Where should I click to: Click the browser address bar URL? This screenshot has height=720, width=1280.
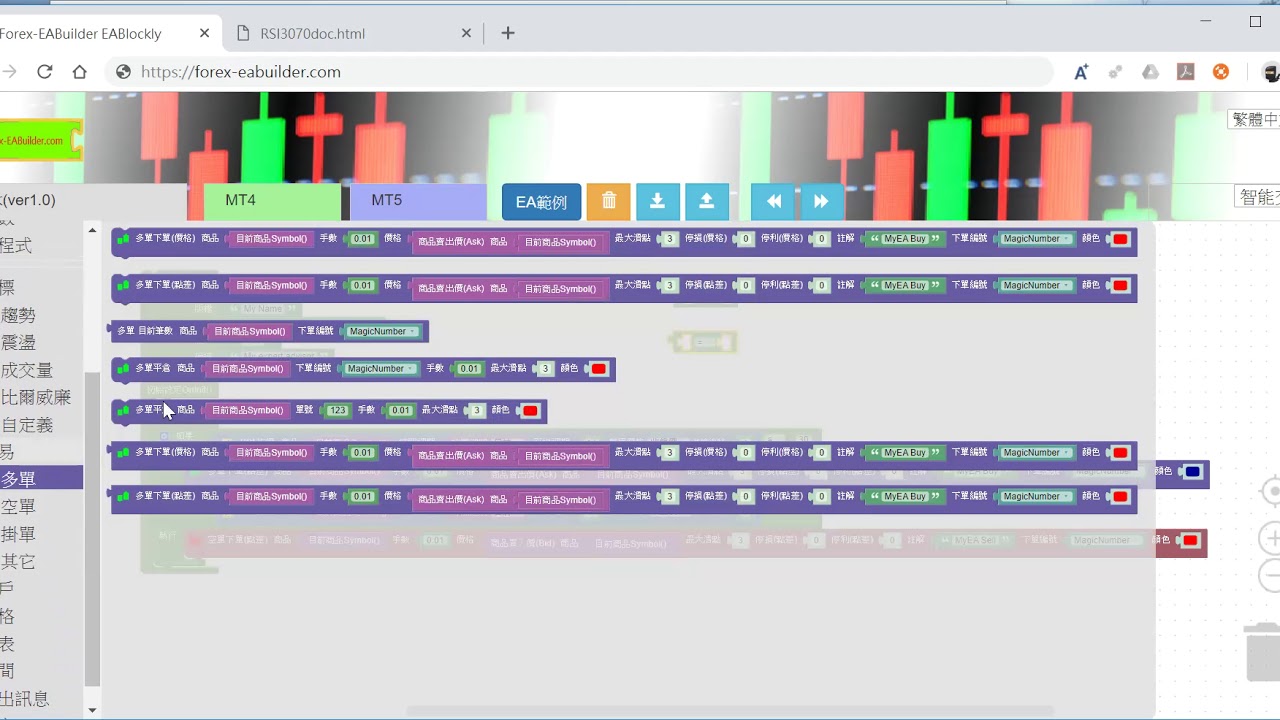(x=241, y=72)
